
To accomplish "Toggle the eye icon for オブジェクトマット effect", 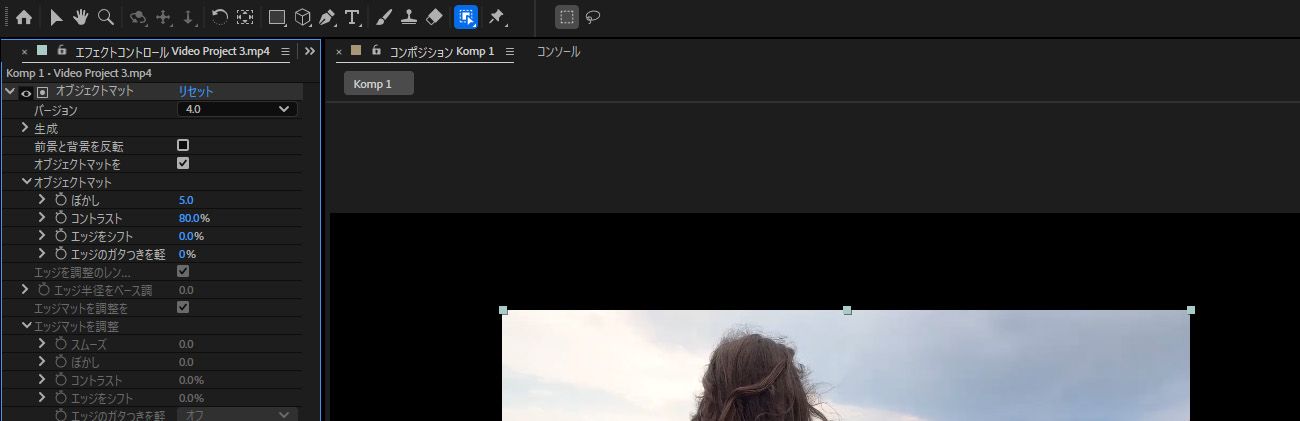I will click(x=26, y=92).
